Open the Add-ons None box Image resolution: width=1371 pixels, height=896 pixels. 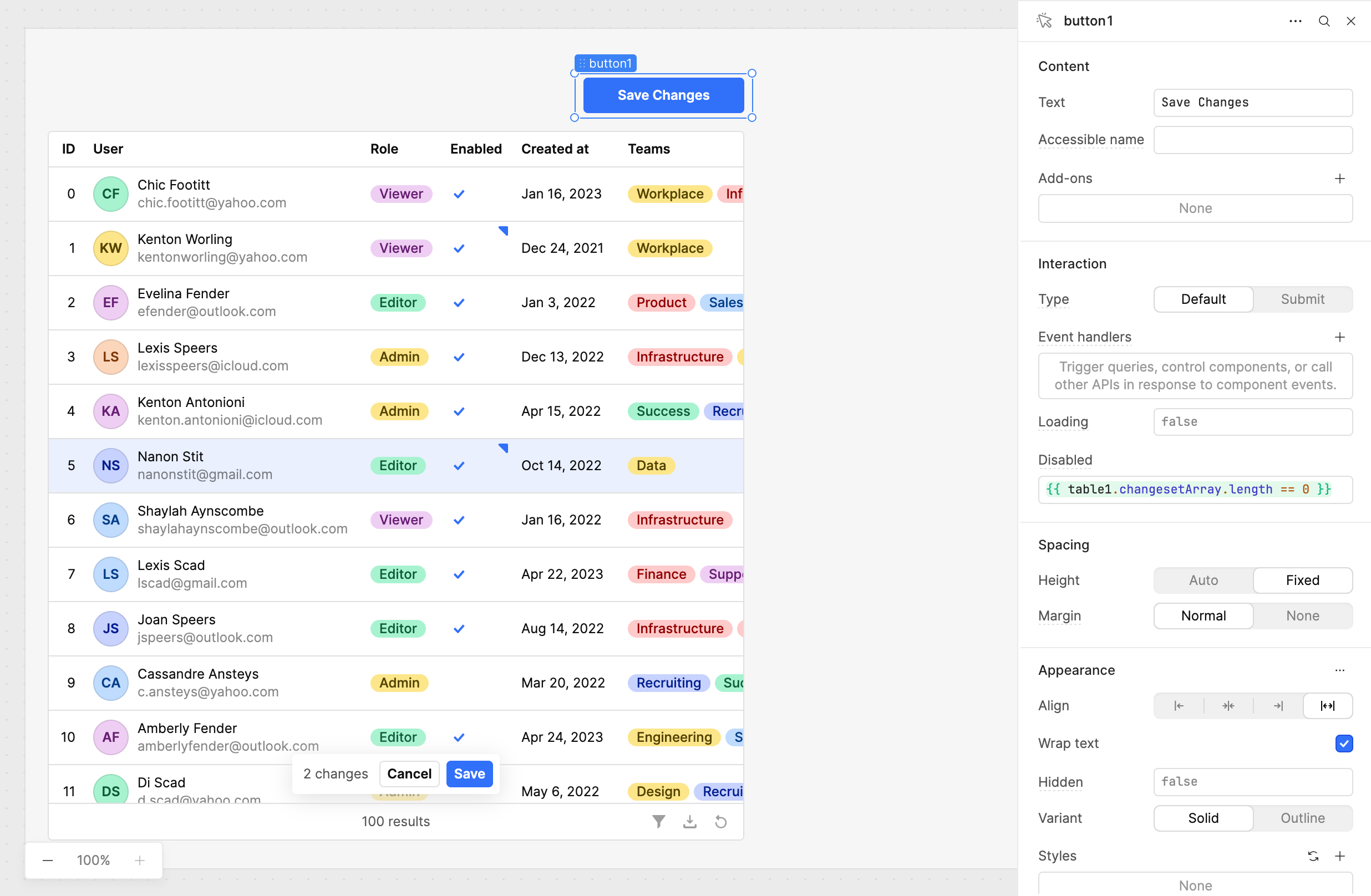[x=1195, y=208]
